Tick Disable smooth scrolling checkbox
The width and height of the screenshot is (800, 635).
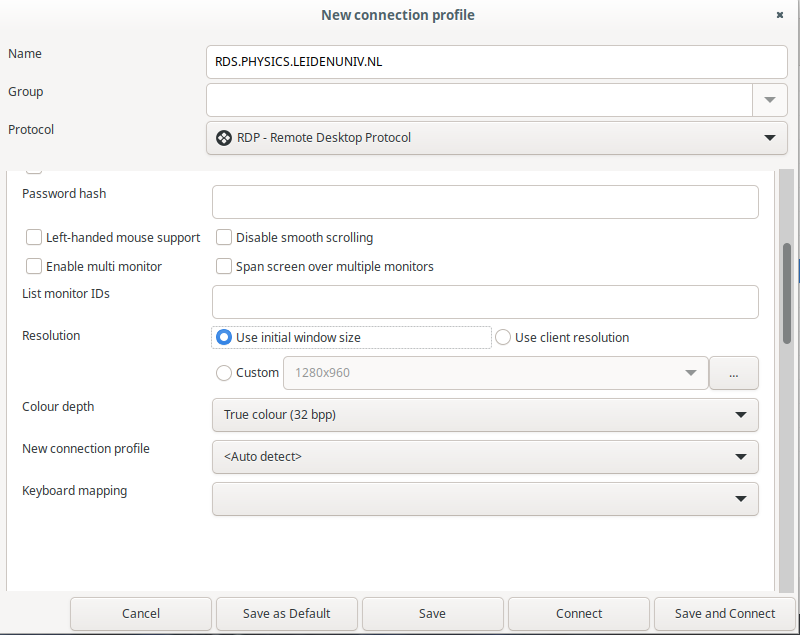pos(224,238)
